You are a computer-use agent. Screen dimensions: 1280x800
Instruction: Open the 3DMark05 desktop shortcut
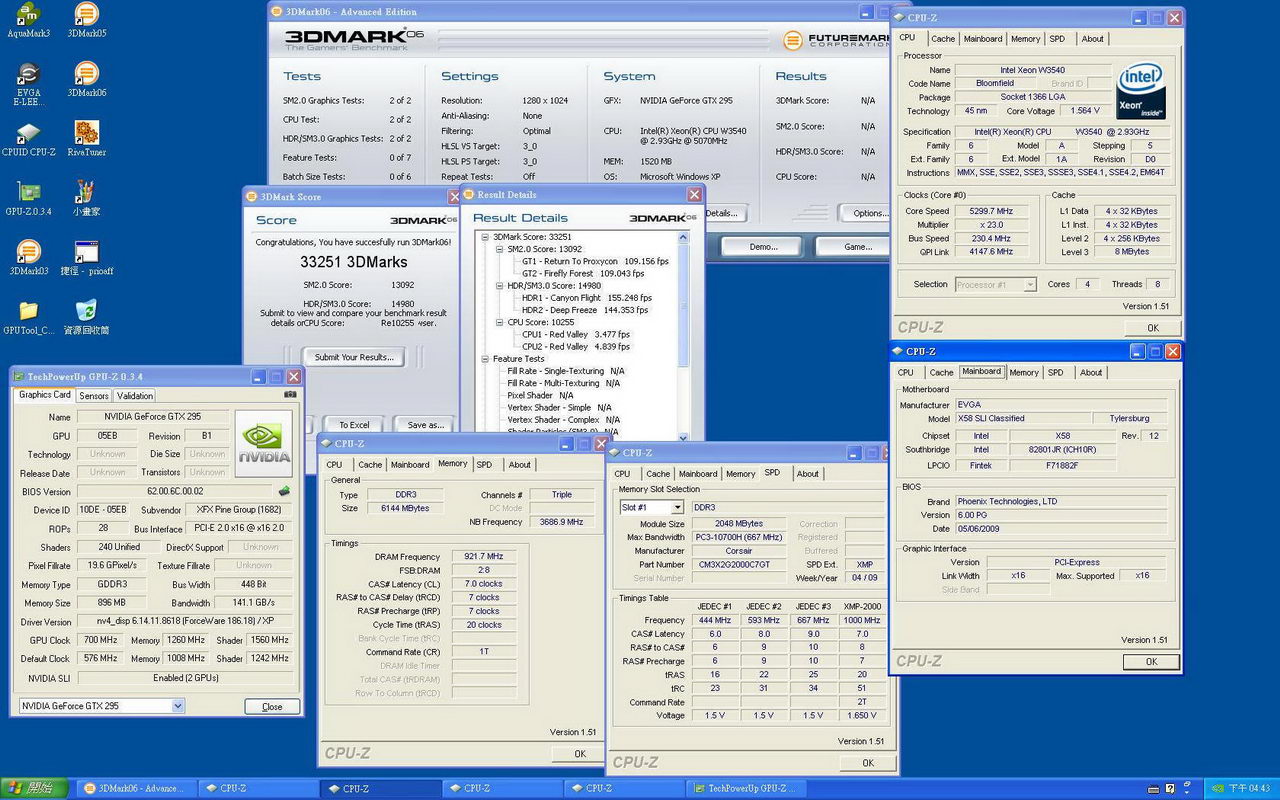click(x=87, y=21)
